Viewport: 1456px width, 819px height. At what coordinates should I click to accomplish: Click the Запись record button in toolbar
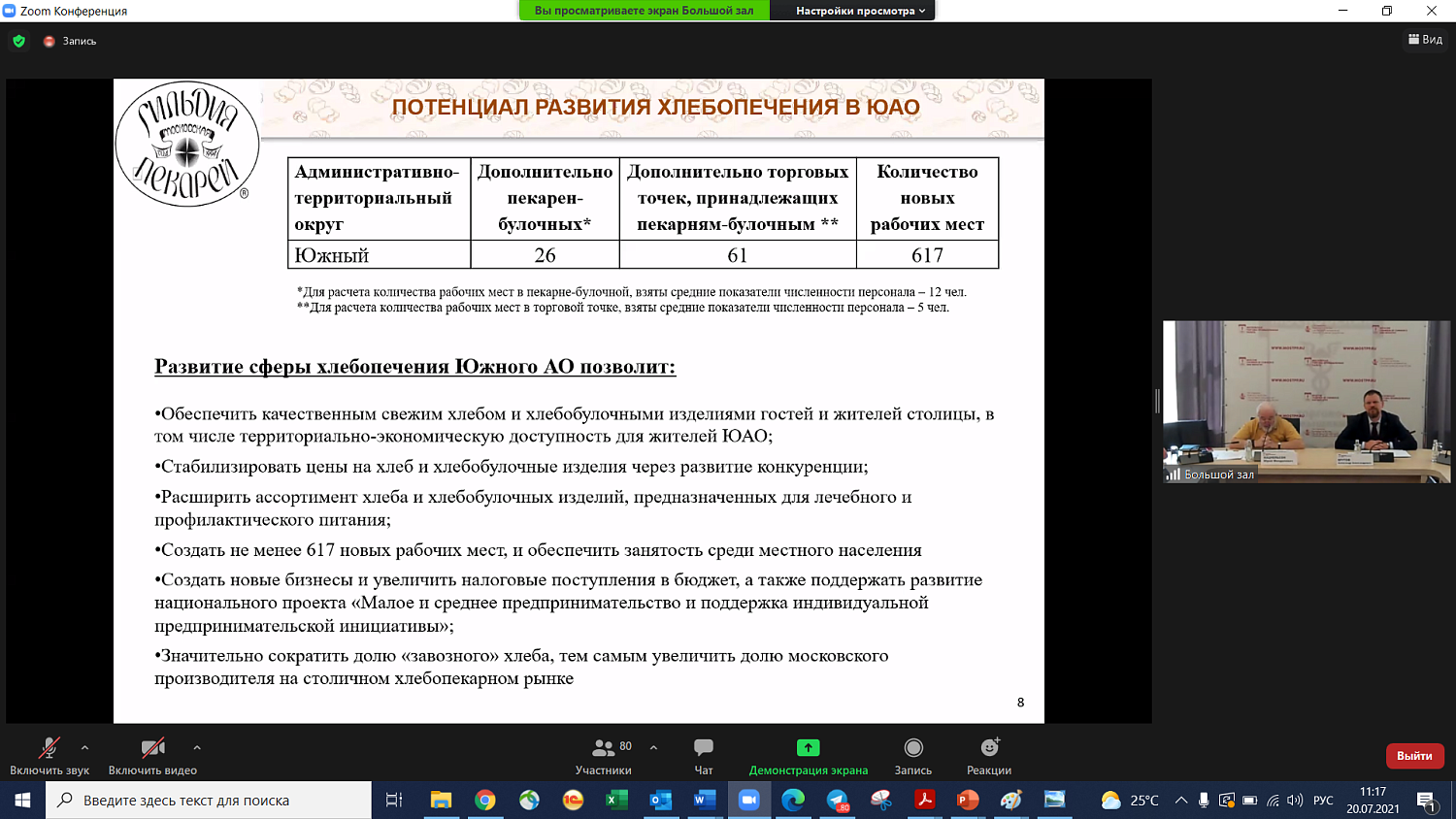(x=913, y=755)
